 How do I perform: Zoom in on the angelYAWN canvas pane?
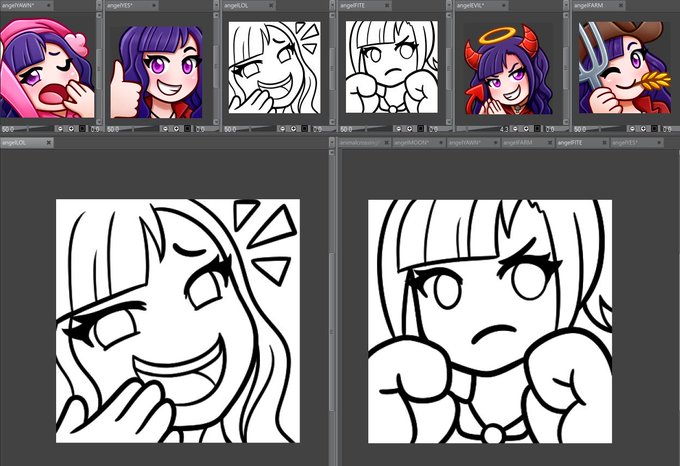71,129
